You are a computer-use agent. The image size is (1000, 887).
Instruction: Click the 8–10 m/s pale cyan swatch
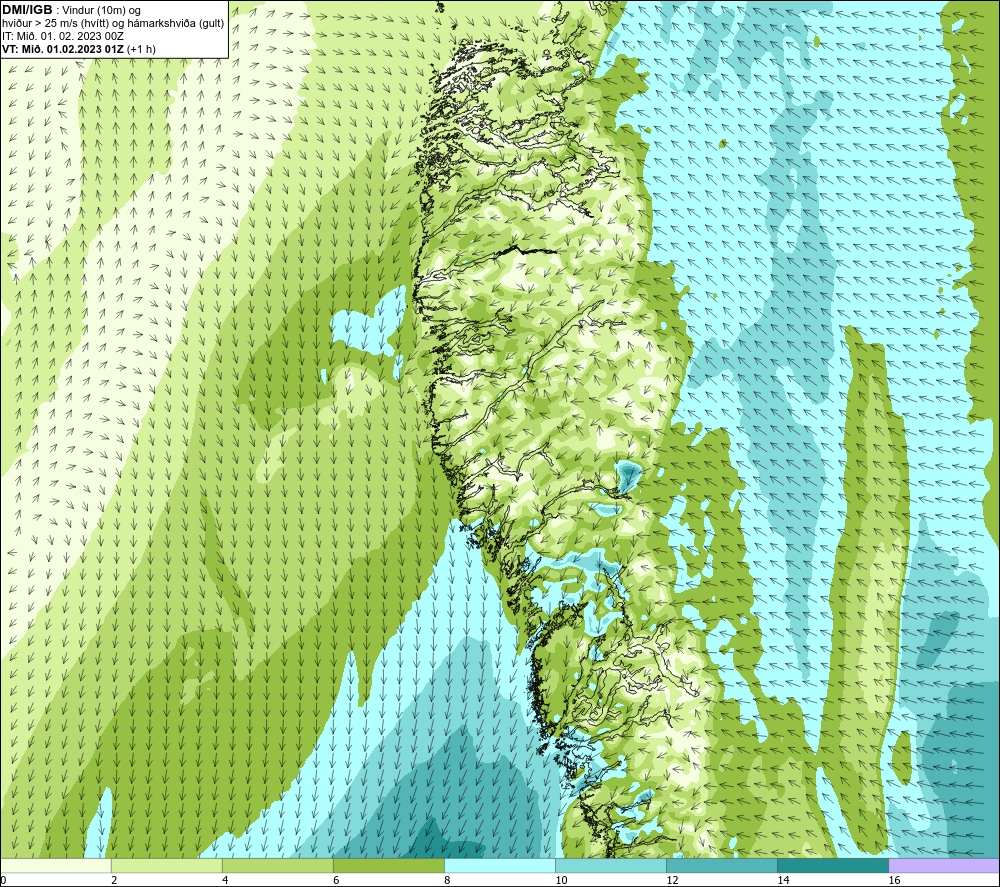[x=500, y=865]
